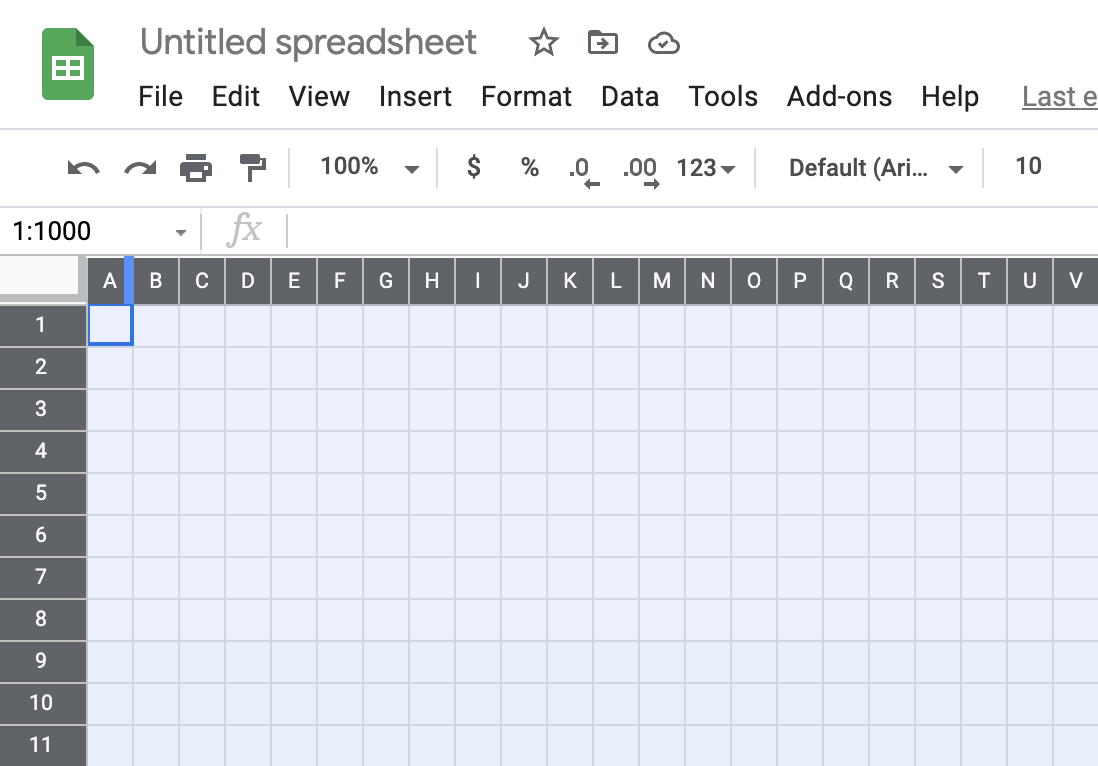Open the Move to folder icon
The image size is (1098, 766).
click(602, 43)
